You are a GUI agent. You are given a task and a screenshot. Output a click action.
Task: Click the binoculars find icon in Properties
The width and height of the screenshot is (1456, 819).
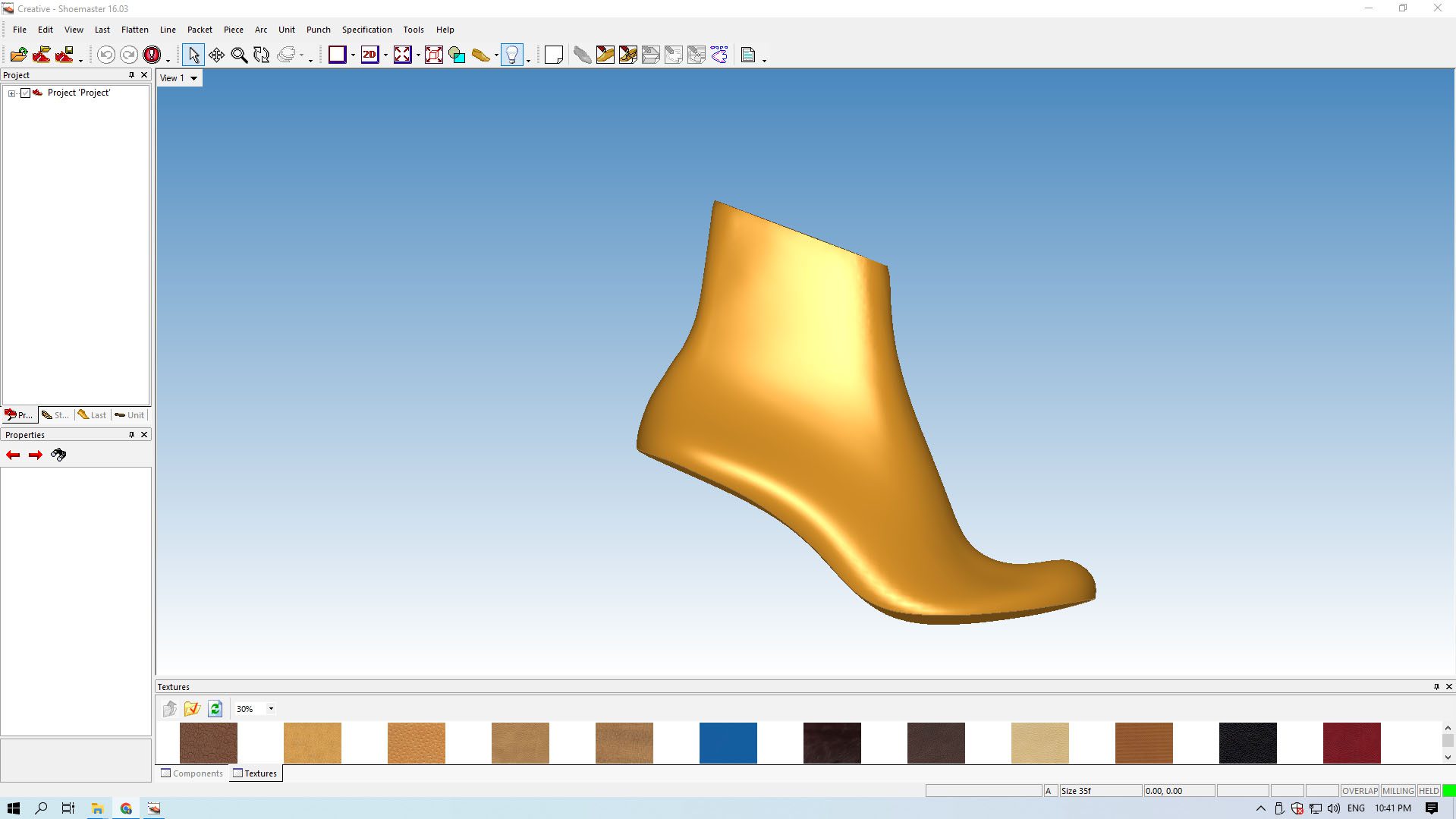click(x=58, y=455)
